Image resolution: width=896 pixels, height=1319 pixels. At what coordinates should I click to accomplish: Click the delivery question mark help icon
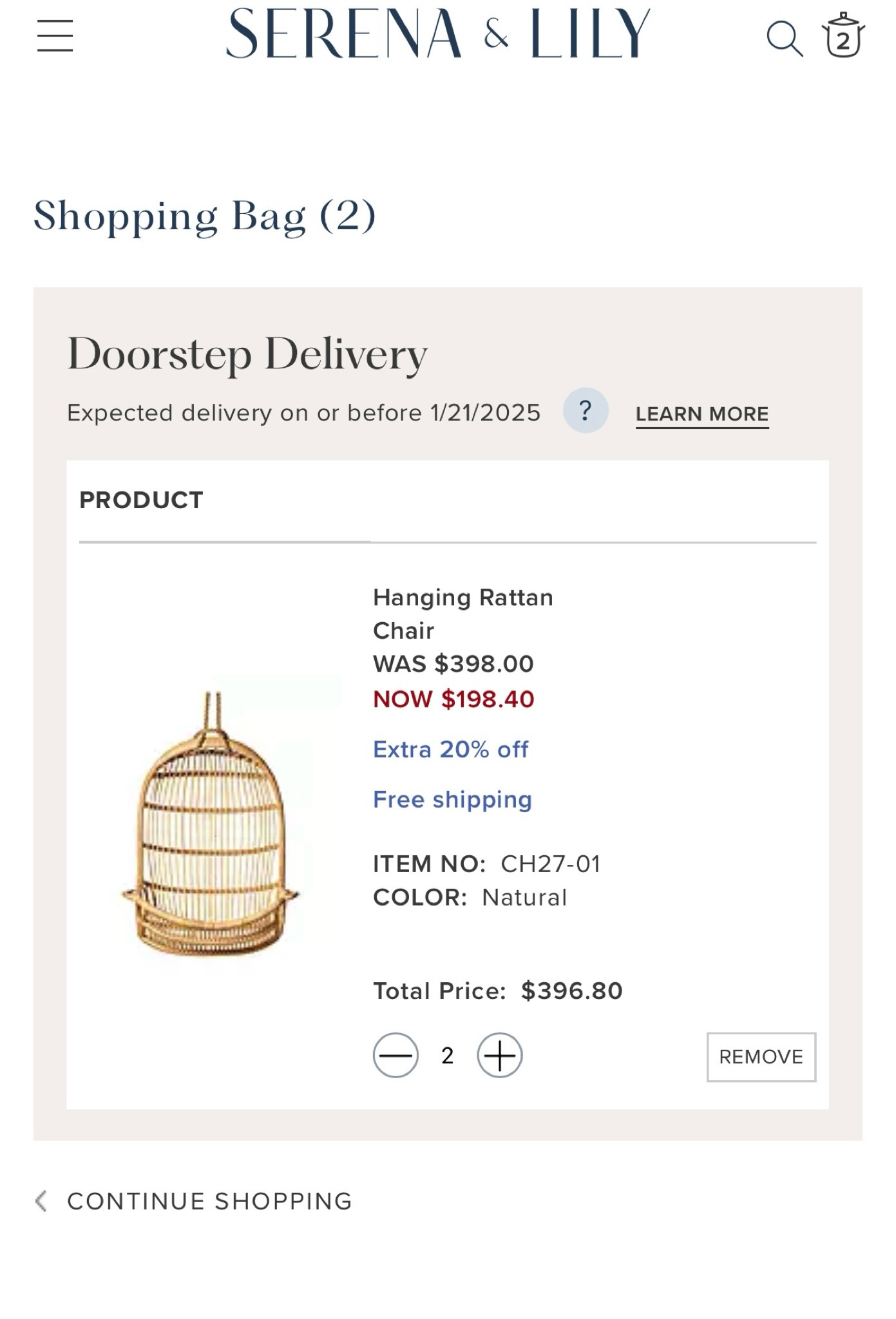tap(586, 410)
